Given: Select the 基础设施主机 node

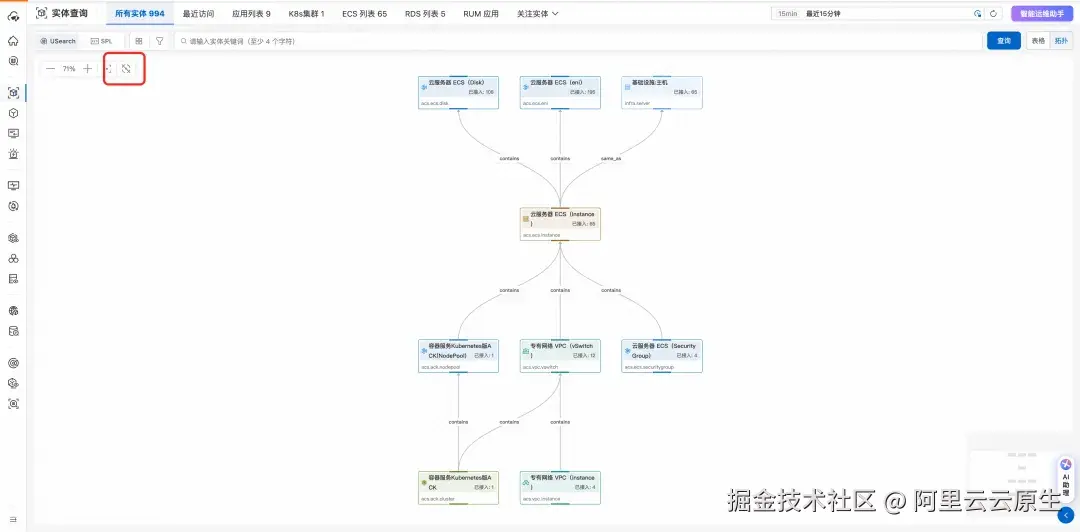Looking at the screenshot, I should tap(662, 92).
